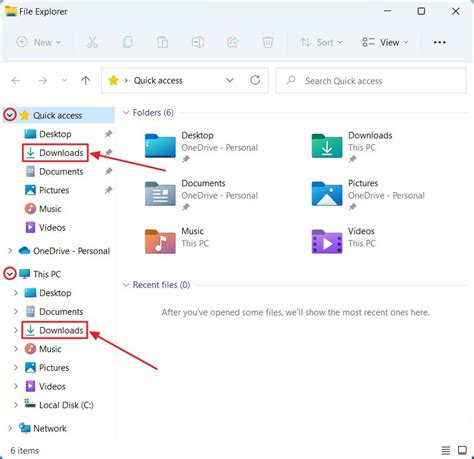
Task: Select the Pictures folder tile icon
Action: (x=327, y=193)
